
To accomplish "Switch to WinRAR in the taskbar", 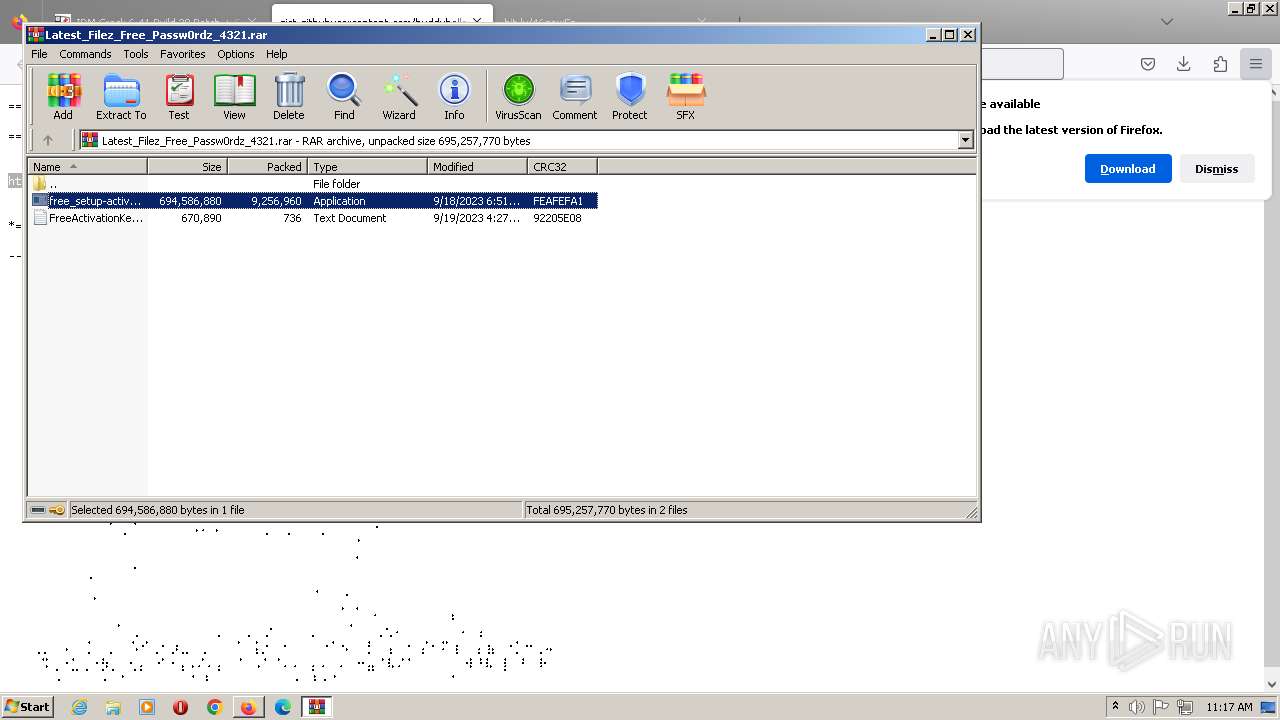I will [x=317, y=707].
